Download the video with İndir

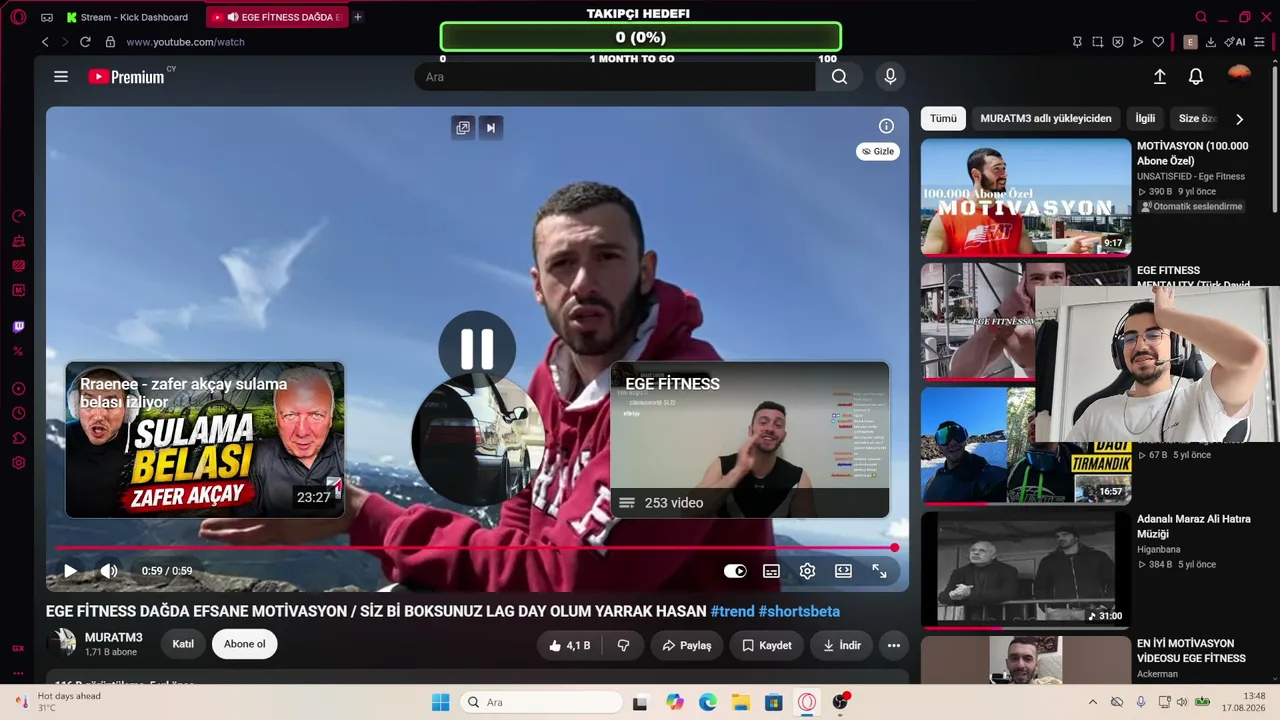[x=842, y=646]
